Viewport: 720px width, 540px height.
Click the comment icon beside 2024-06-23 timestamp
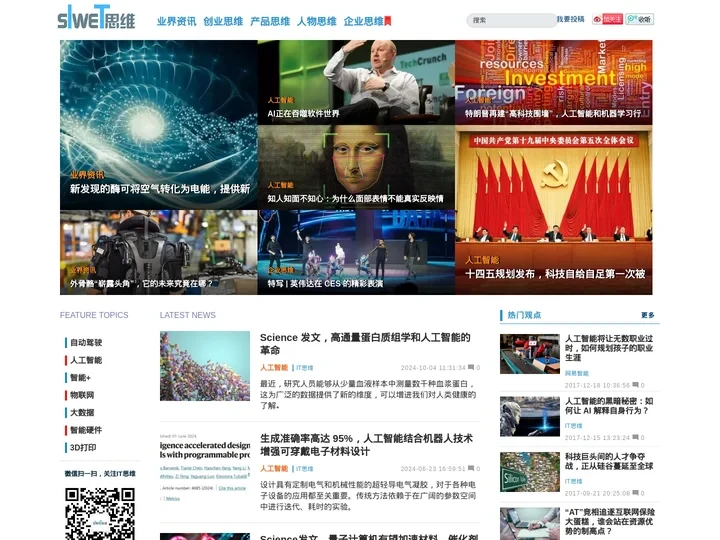pos(471,468)
